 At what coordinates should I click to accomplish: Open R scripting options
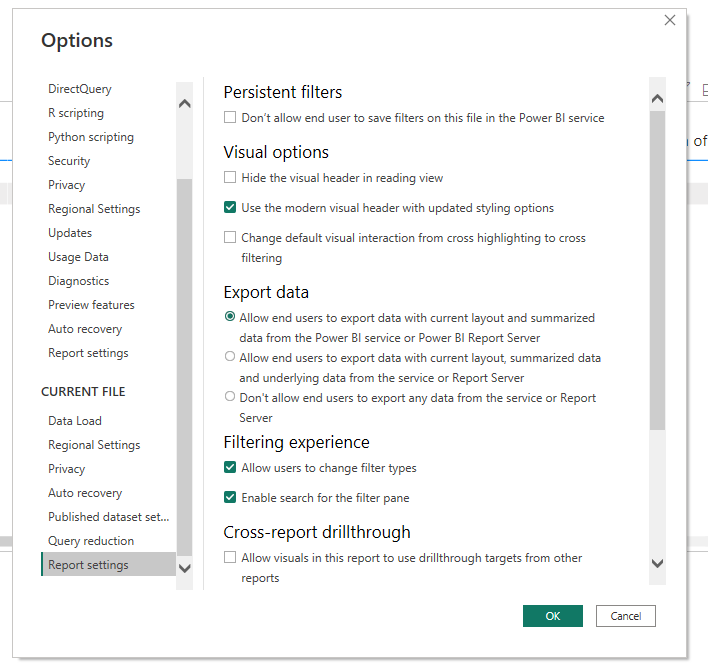pyautogui.click(x=76, y=113)
